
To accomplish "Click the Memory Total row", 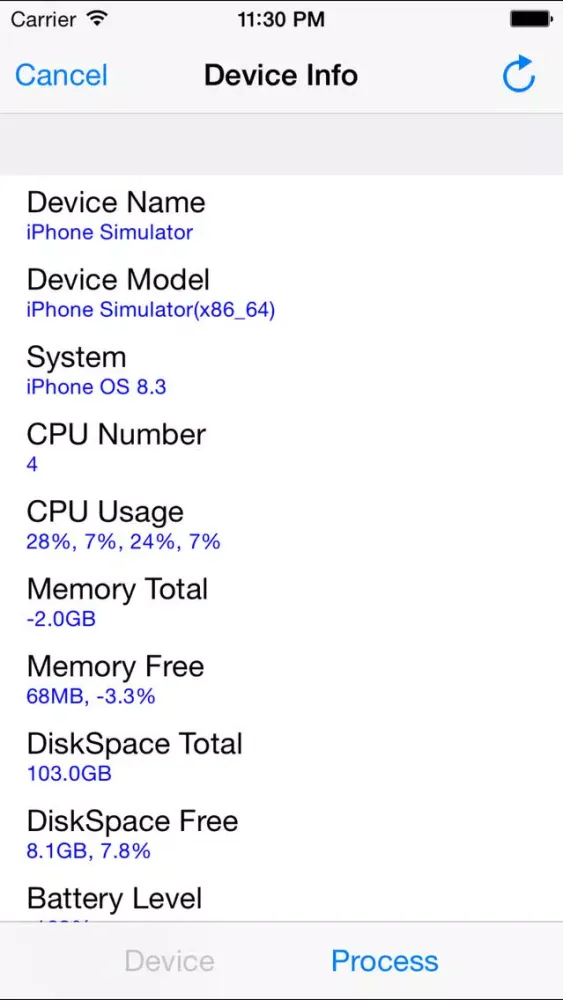I will tap(281, 601).
